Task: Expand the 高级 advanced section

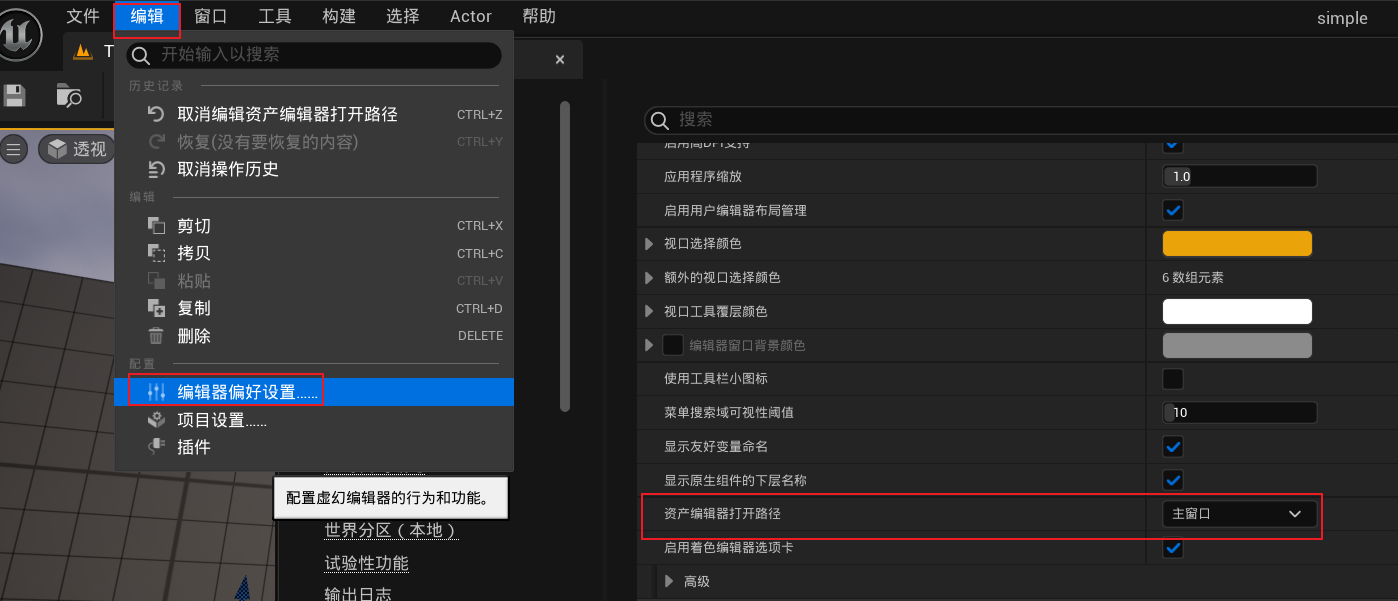Action: click(x=670, y=581)
